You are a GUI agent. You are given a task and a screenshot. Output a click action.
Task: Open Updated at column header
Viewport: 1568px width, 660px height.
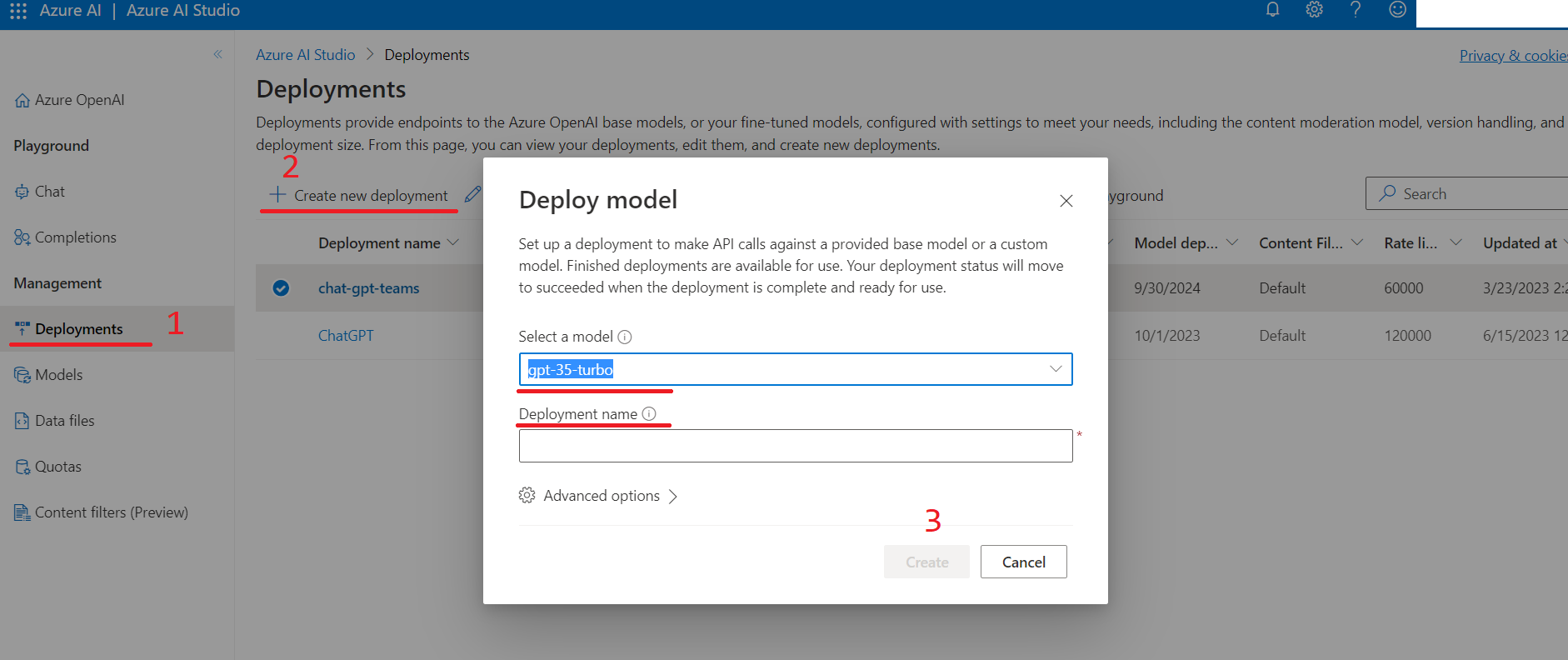pos(1520,243)
